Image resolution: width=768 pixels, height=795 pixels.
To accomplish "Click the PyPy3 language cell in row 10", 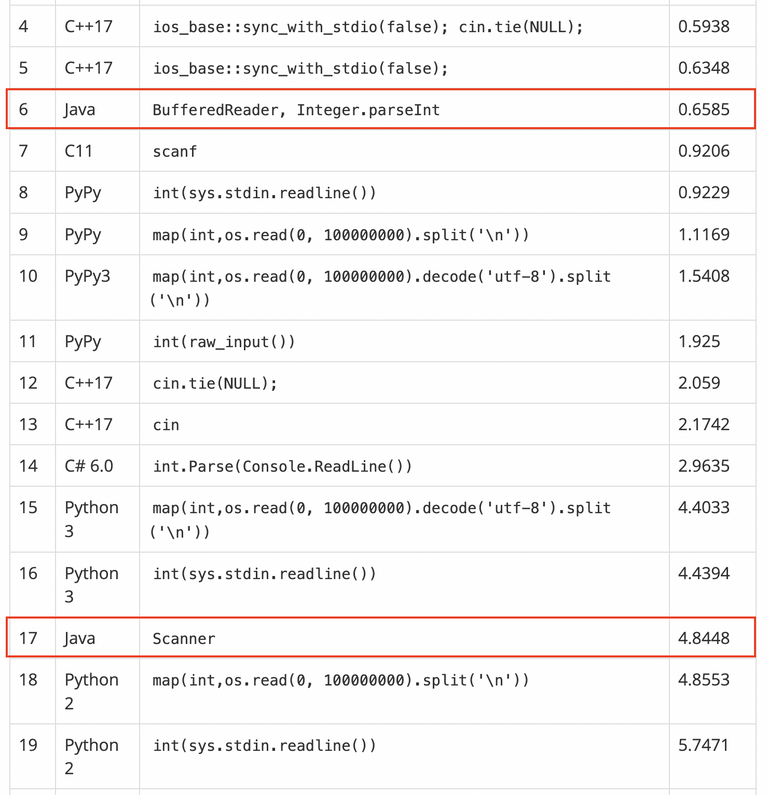I will pos(87,276).
